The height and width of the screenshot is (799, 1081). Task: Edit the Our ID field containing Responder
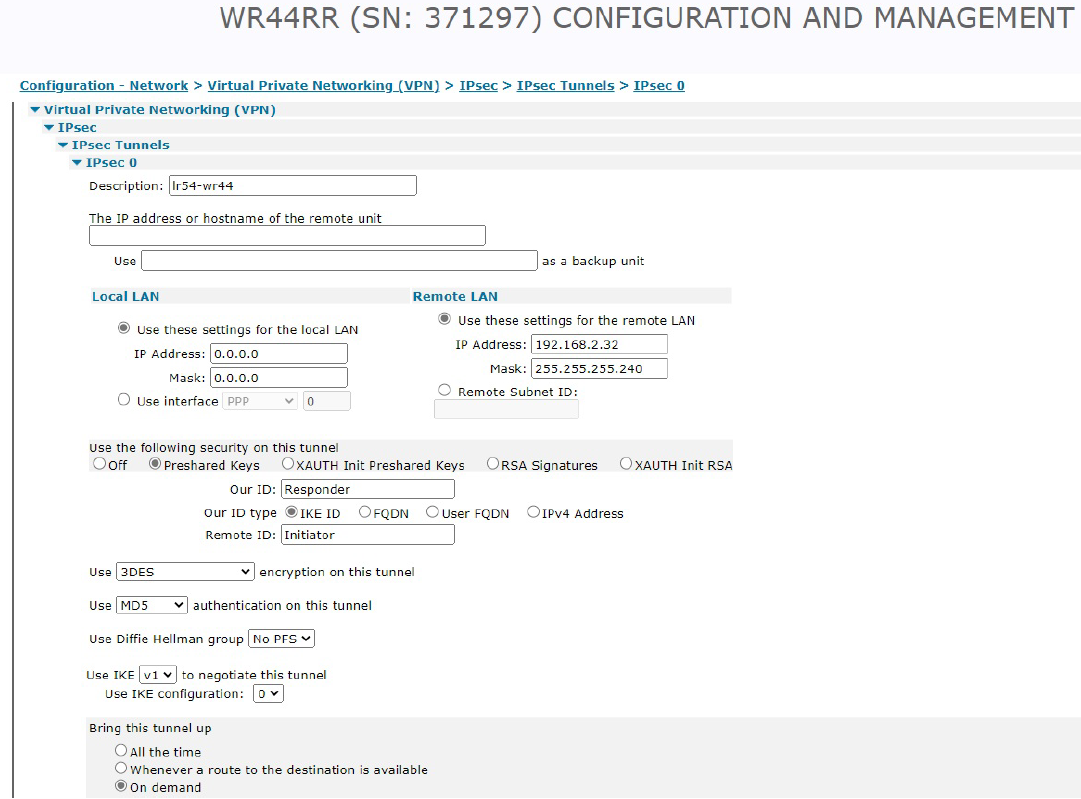tap(367, 489)
